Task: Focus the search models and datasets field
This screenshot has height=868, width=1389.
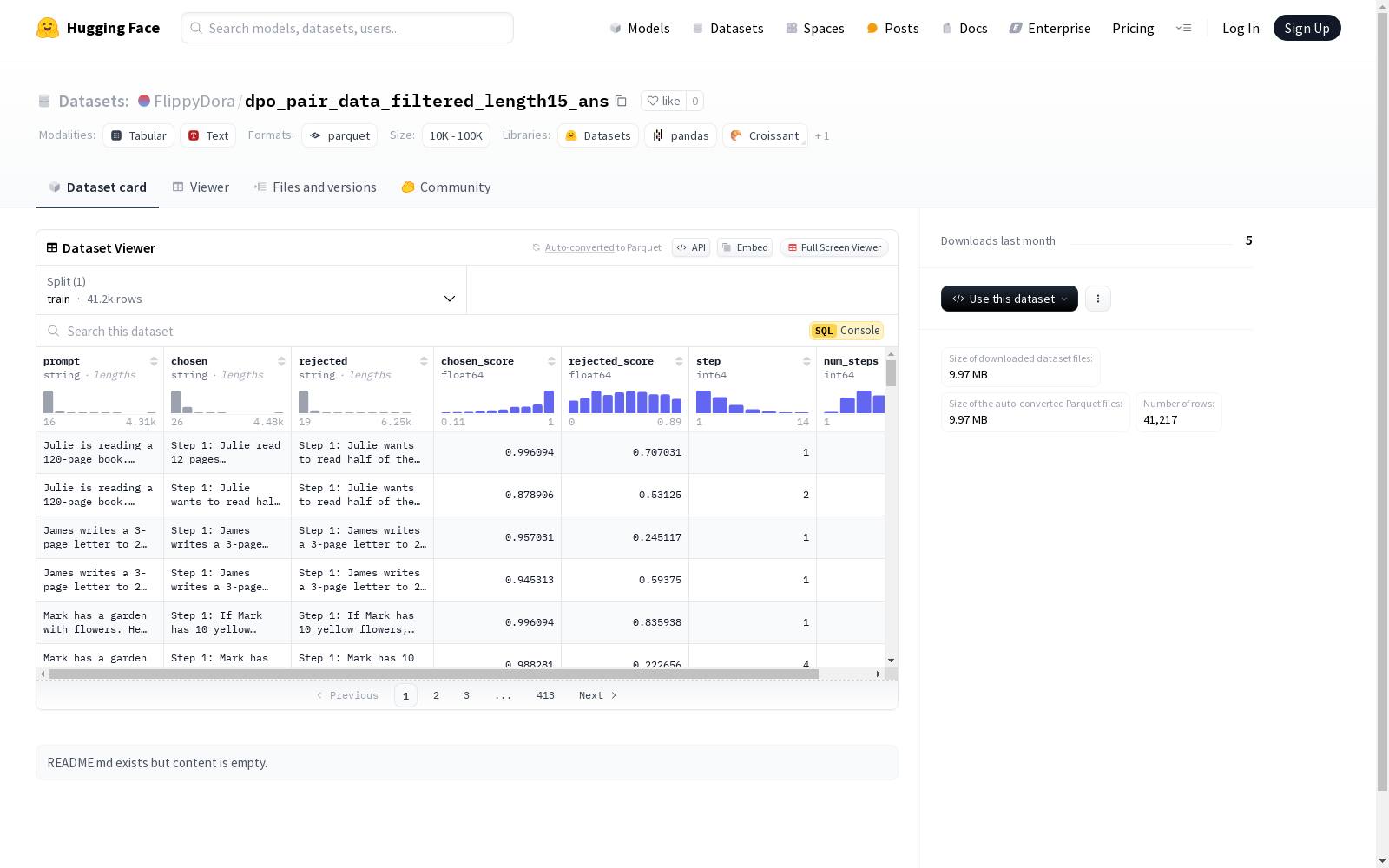Action: (347, 28)
